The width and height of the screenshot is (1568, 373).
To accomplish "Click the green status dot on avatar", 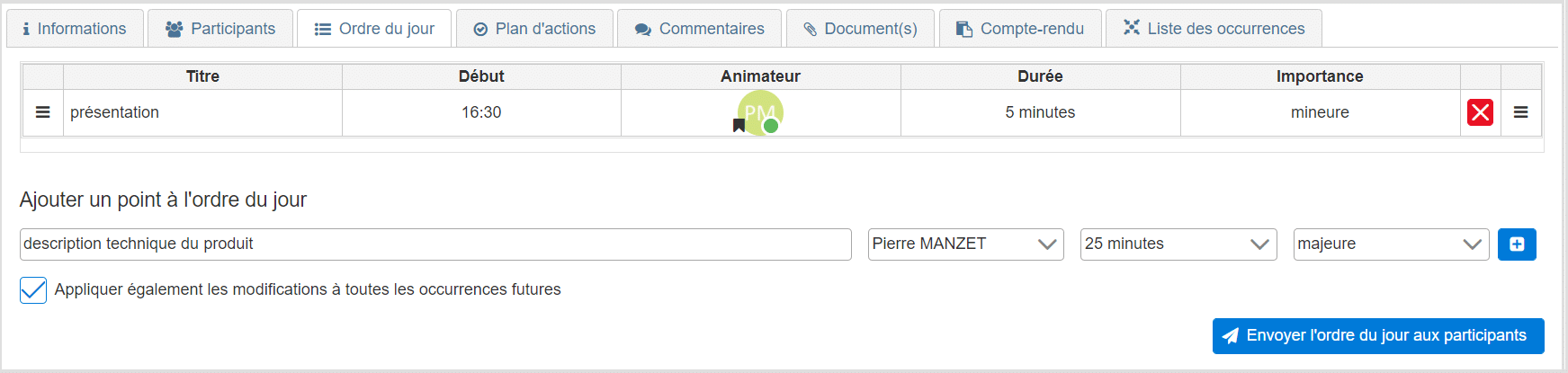I will click(x=771, y=126).
